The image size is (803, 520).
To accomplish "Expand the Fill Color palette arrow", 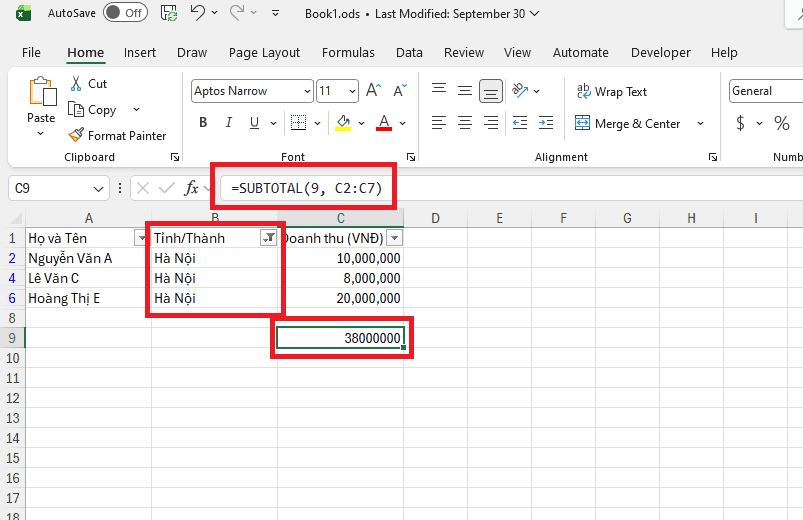I will click(362, 123).
